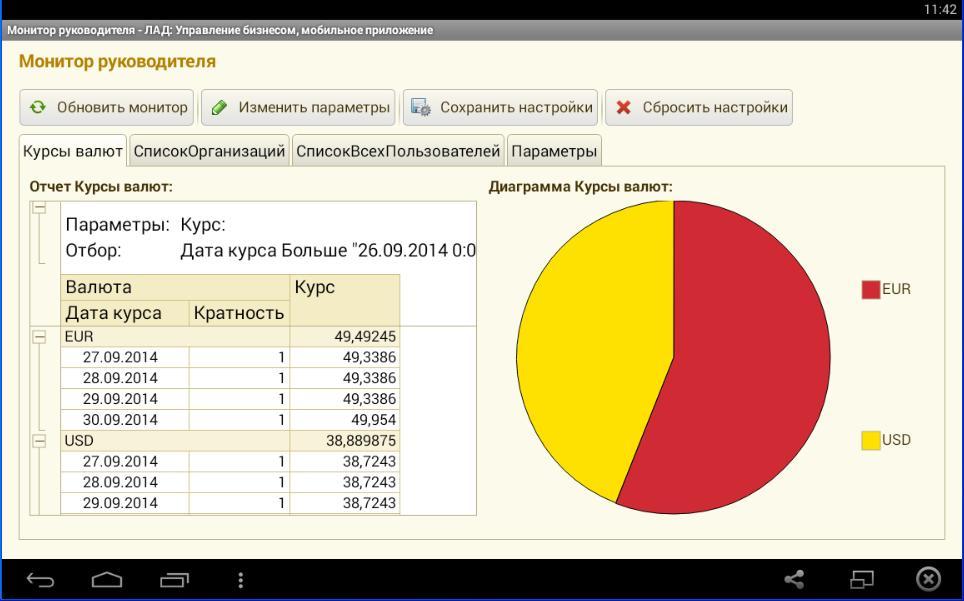Viewport: 964px width, 601px height.
Task: Tap the share icon in navigation bar
Action: click(x=794, y=579)
